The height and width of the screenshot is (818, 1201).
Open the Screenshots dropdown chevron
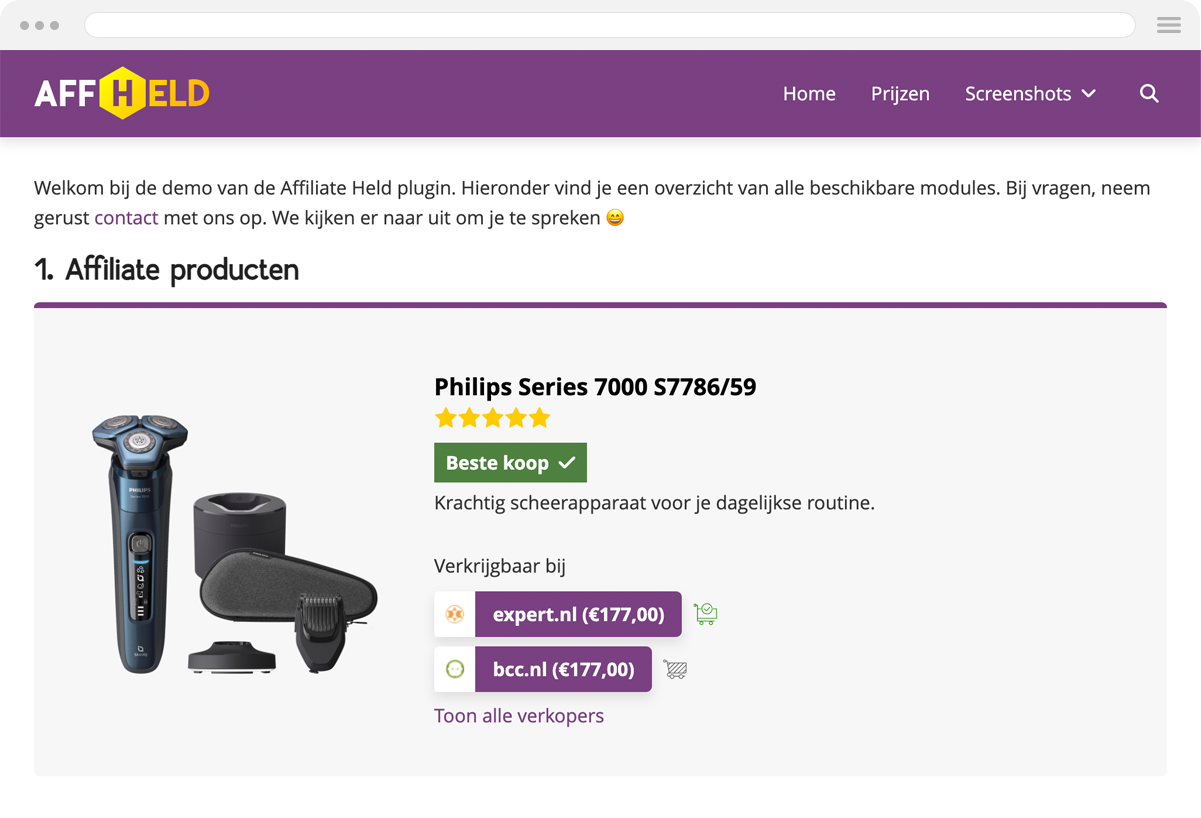(1090, 93)
